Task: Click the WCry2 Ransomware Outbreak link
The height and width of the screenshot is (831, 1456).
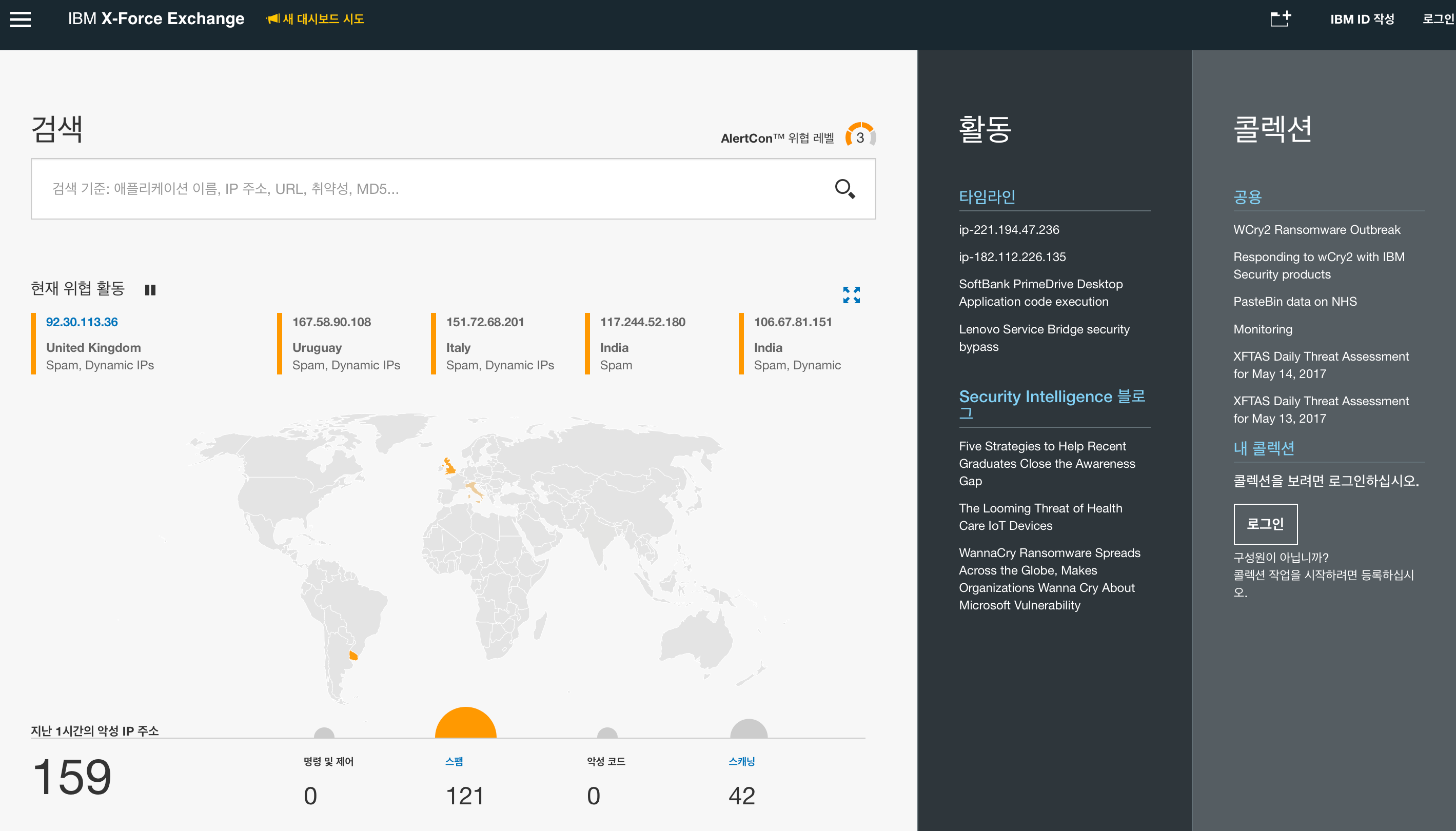Action: (1317, 229)
